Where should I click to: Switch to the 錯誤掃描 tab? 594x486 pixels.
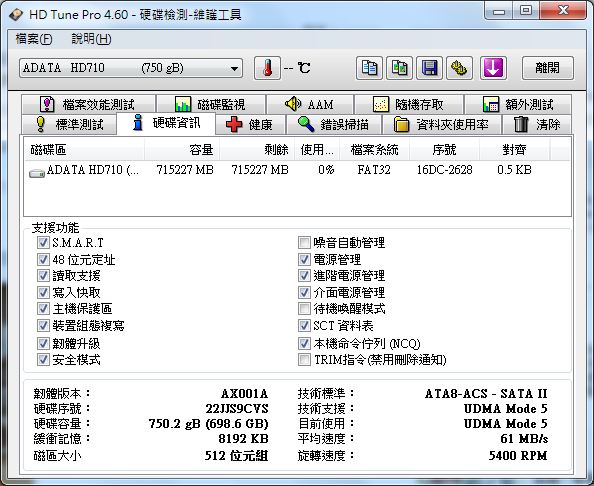point(334,124)
